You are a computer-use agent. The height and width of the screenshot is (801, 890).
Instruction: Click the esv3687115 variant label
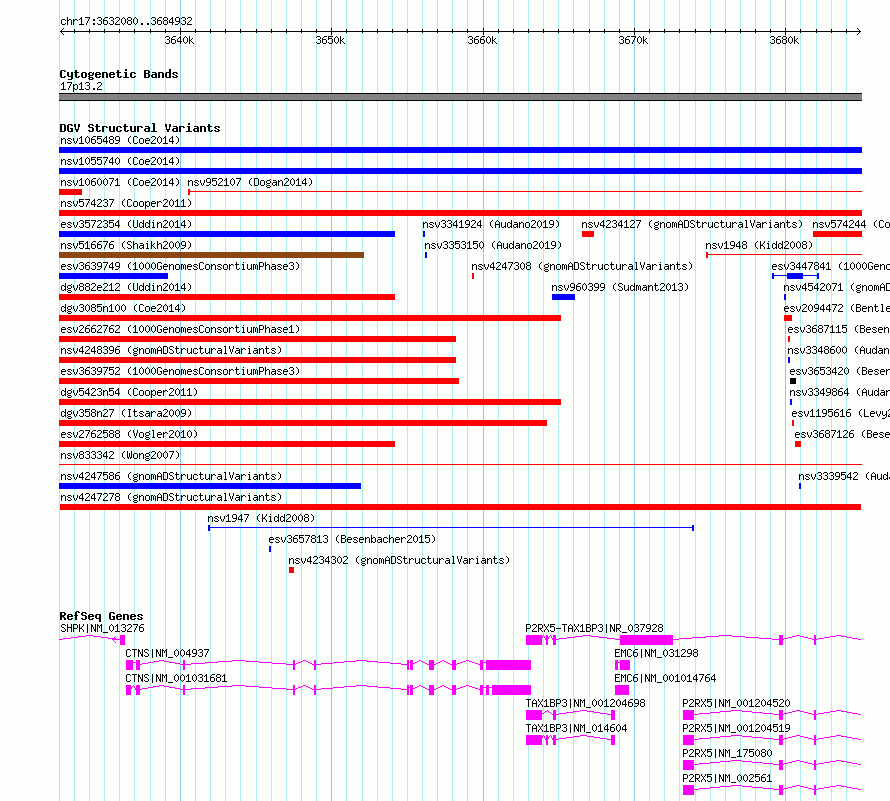(x=838, y=329)
